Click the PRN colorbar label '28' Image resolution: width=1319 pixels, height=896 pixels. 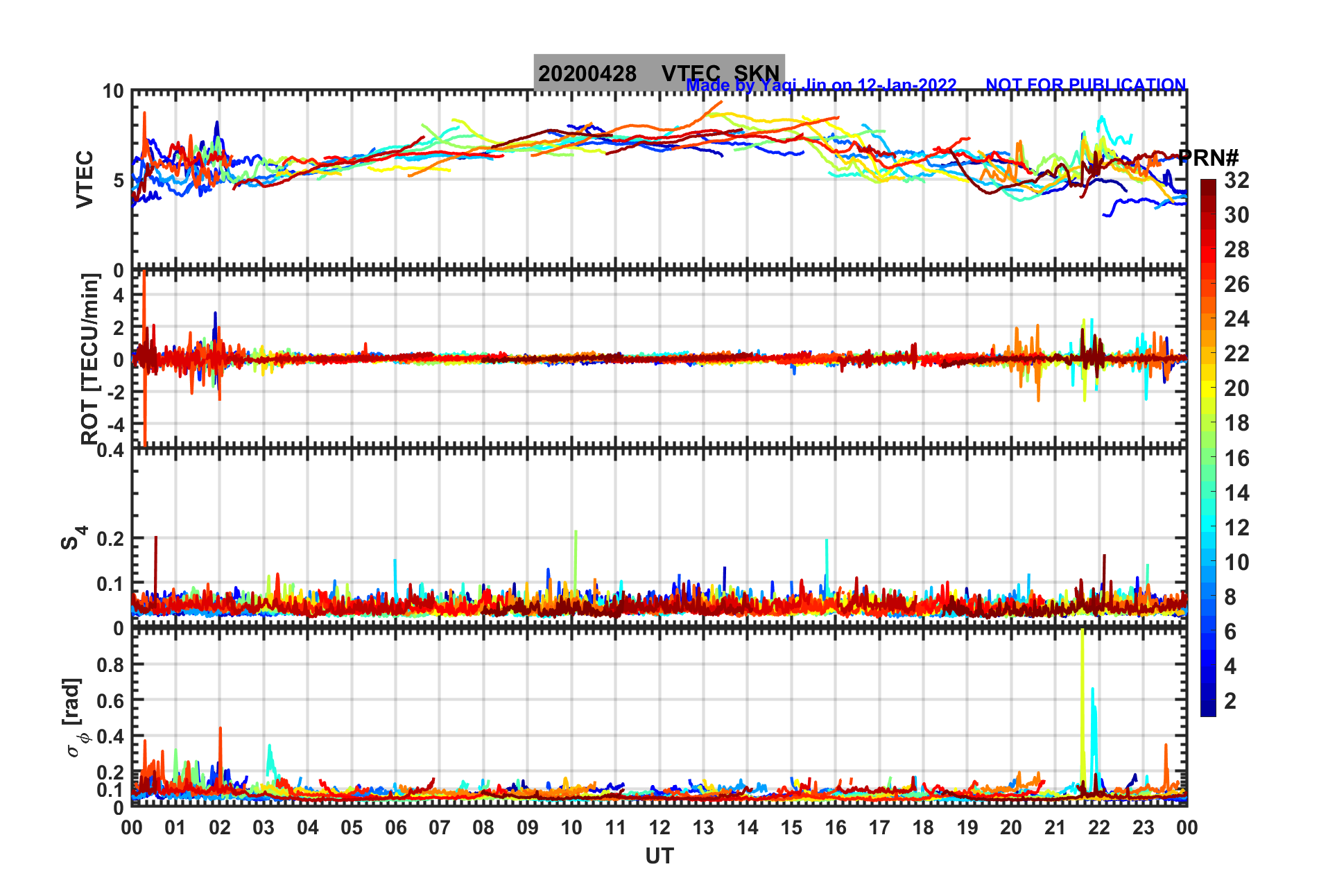tap(1236, 250)
